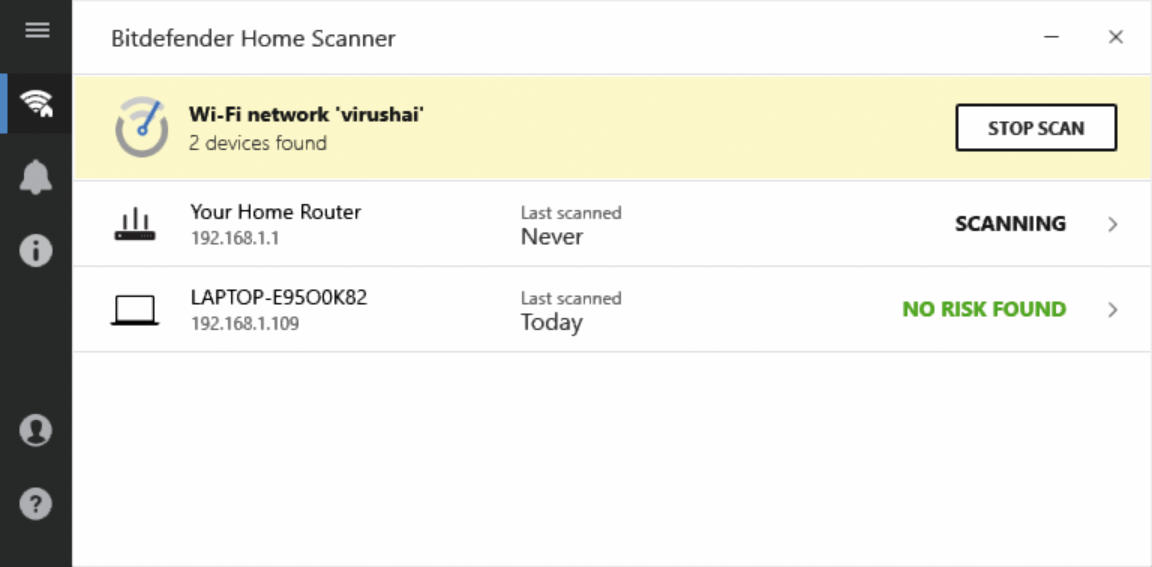Click the SCANNING status label
The width and height of the screenshot is (1152, 567).
click(x=1010, y=223)
